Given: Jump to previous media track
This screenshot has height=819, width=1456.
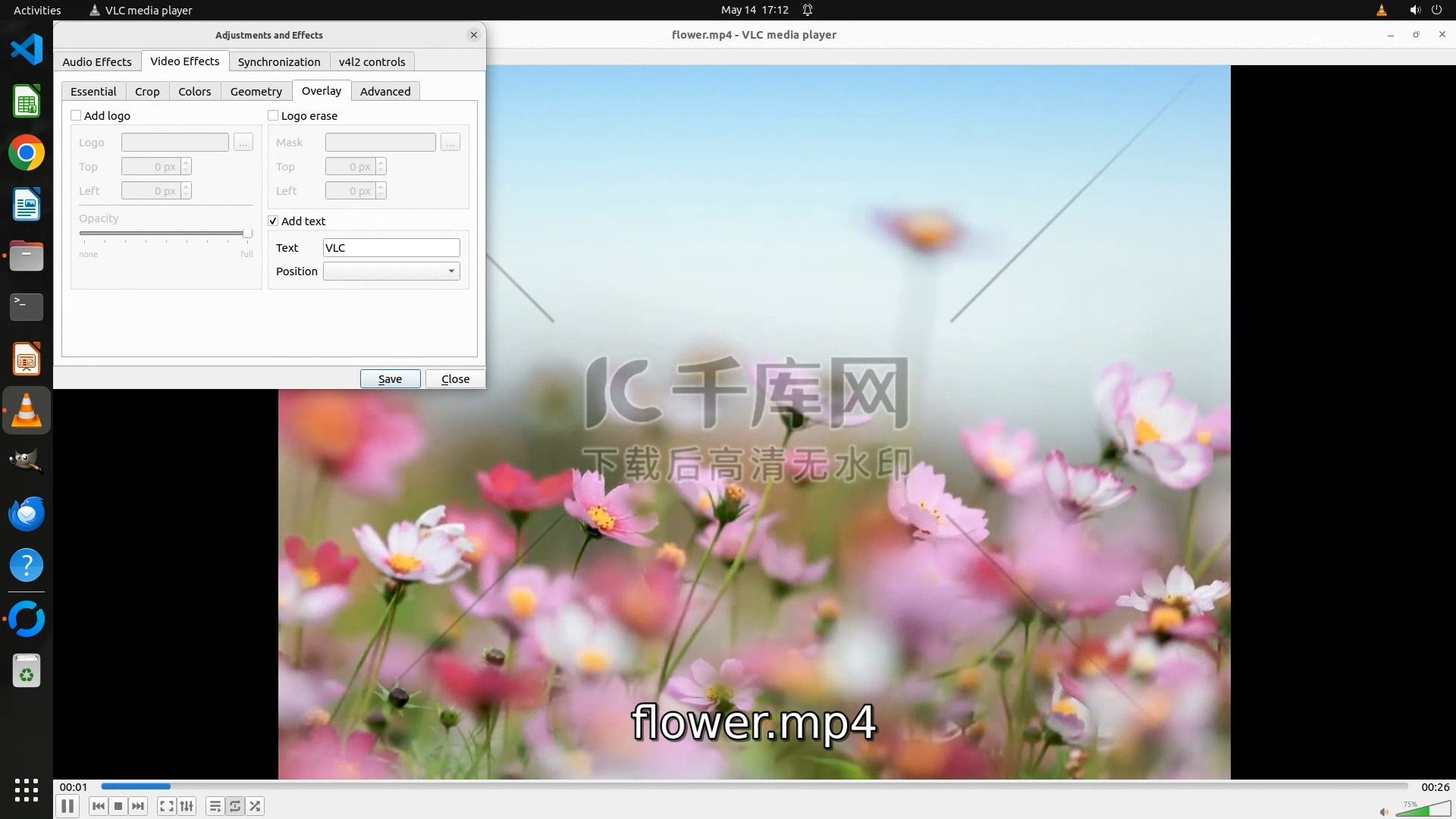Looking at the screenshot, I should point(98,806).
